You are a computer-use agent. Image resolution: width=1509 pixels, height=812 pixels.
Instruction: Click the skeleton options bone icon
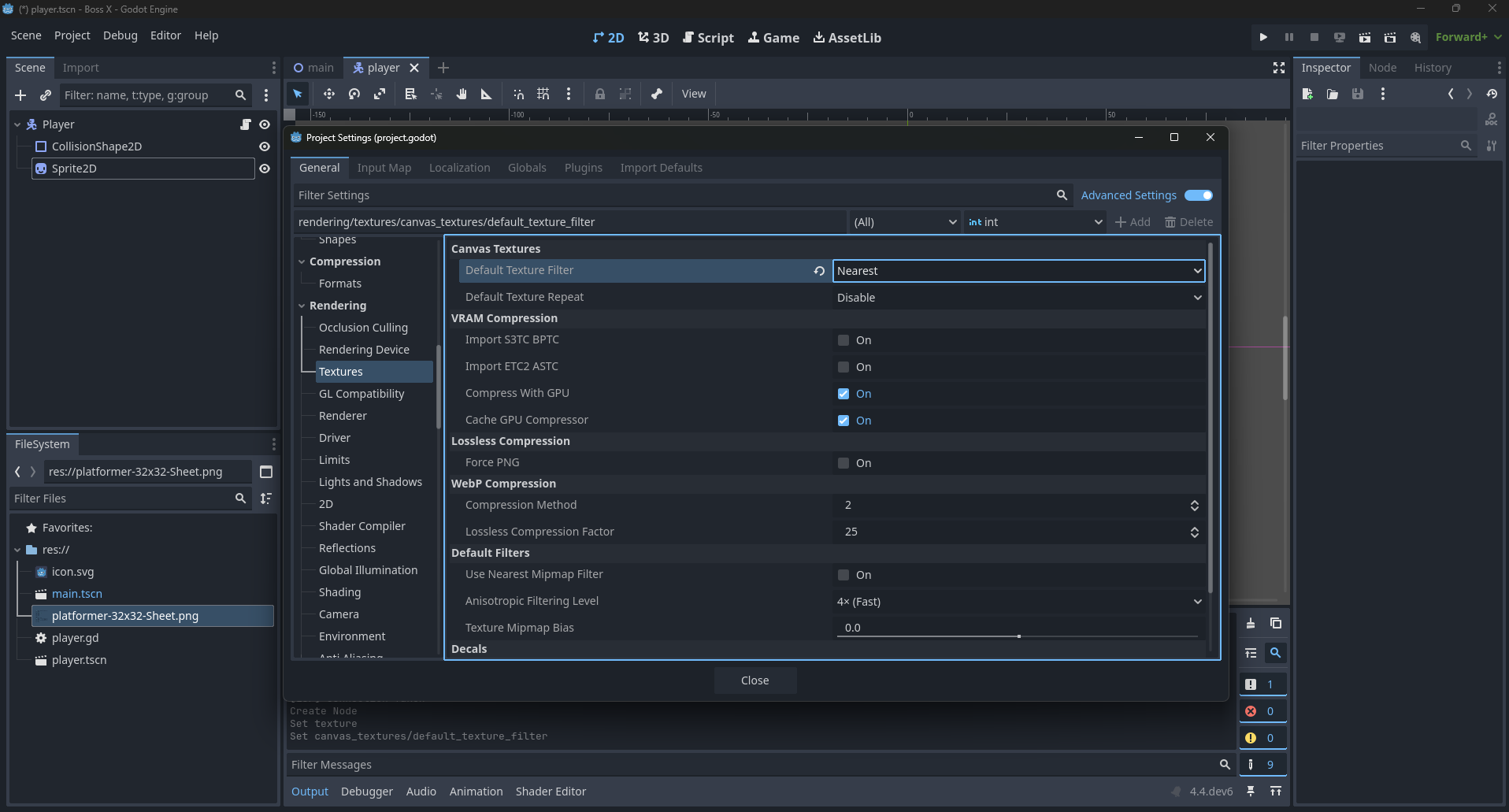coord(657,94)
